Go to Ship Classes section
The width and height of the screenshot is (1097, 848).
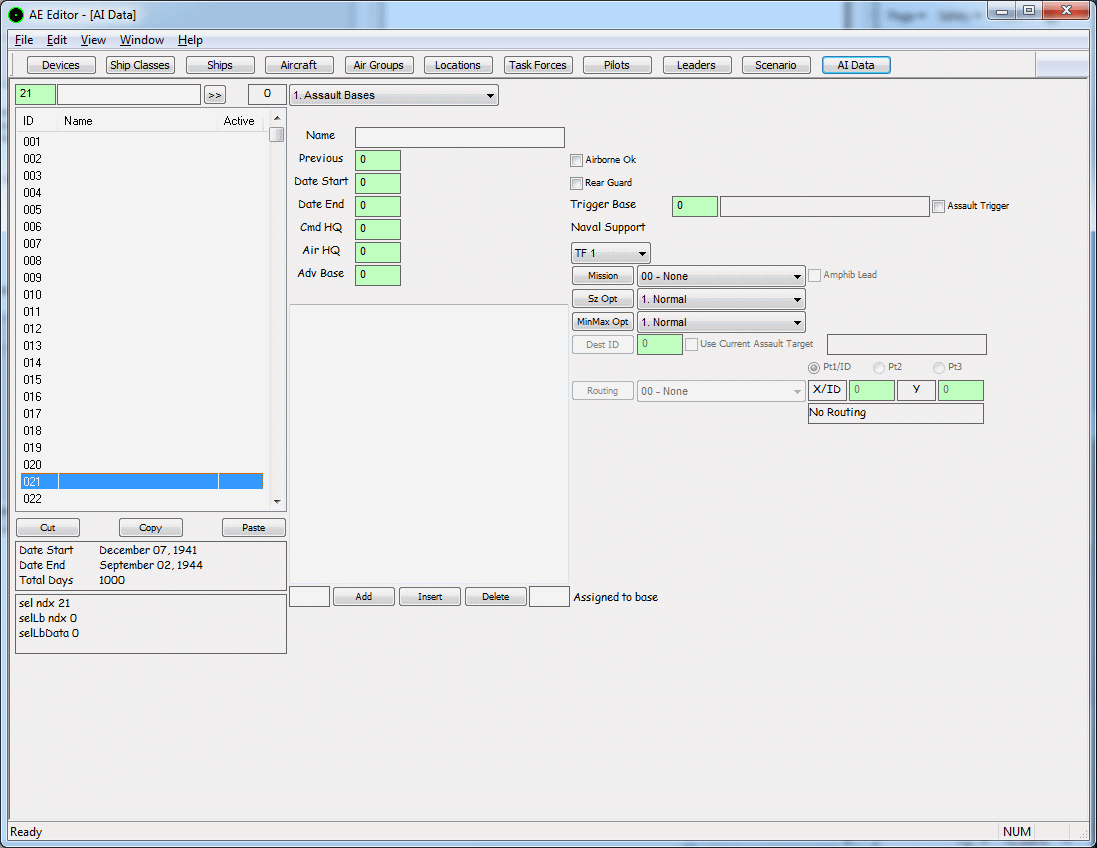point(140,65)
